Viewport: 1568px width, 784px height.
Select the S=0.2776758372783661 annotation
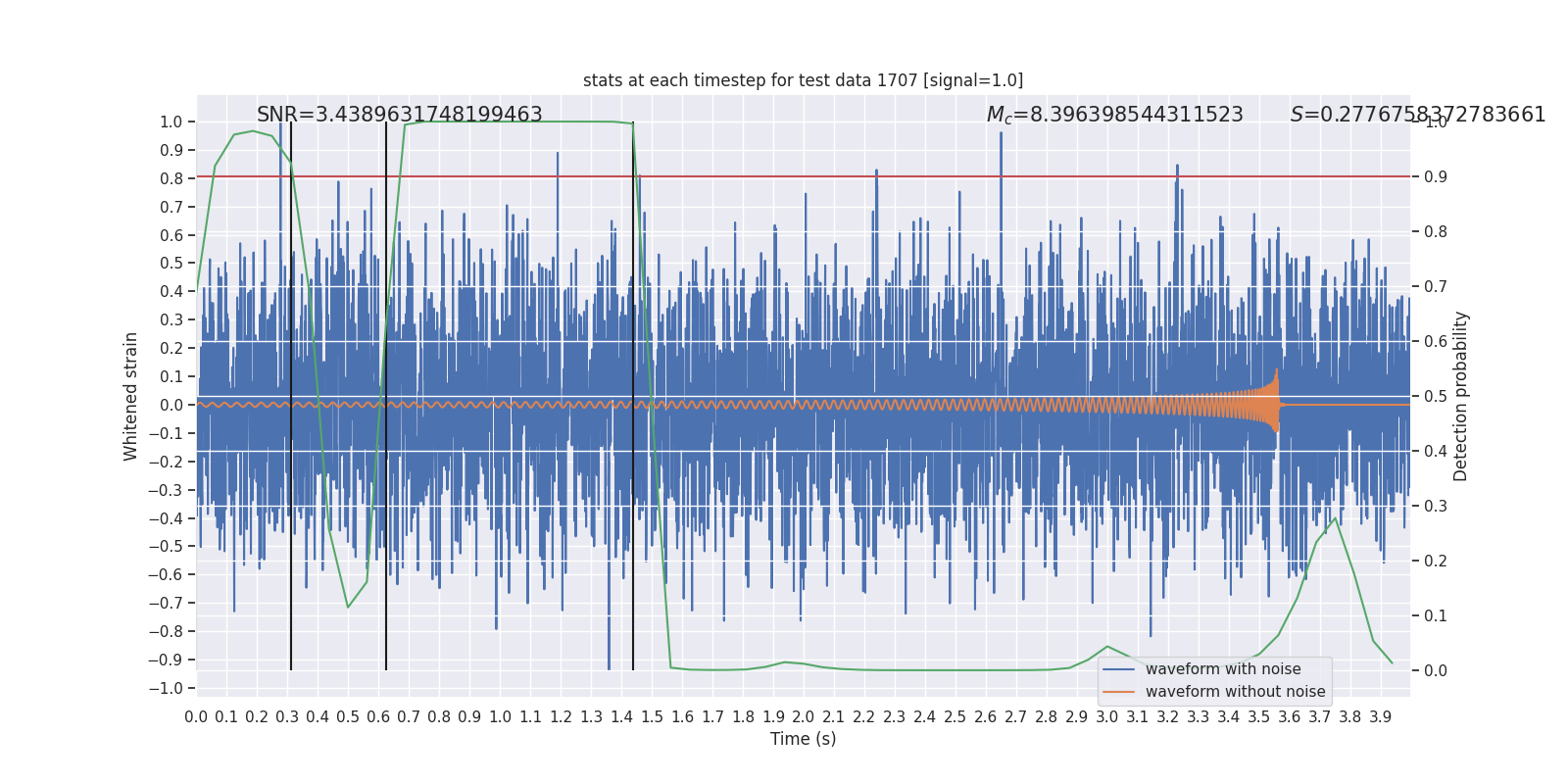click(1417, 115)
